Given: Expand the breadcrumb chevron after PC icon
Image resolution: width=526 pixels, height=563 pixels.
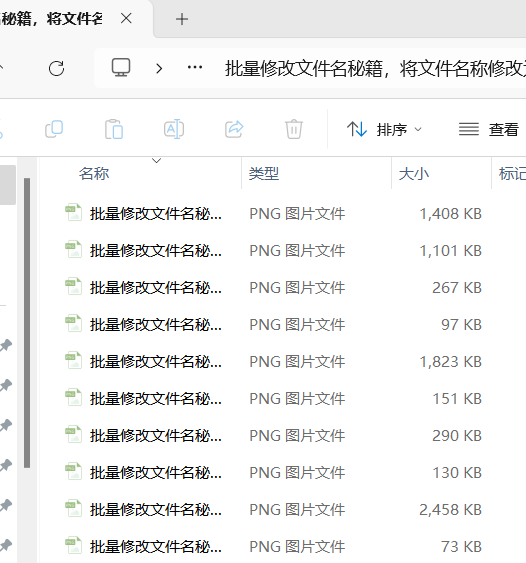Looking at the screenshot, I should click(159, 68).
